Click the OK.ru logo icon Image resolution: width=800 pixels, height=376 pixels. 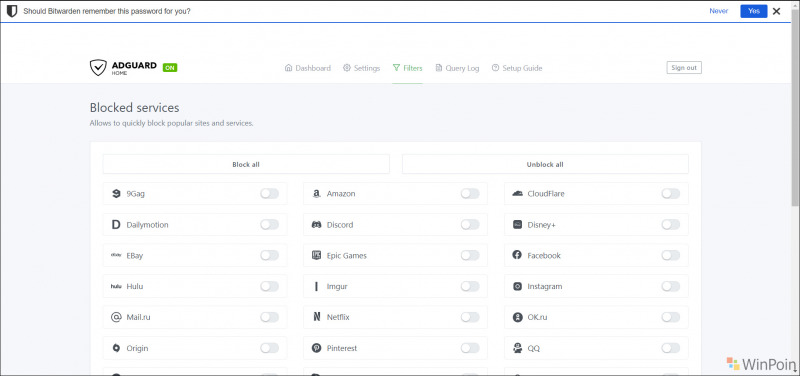(x=517, y=317)
